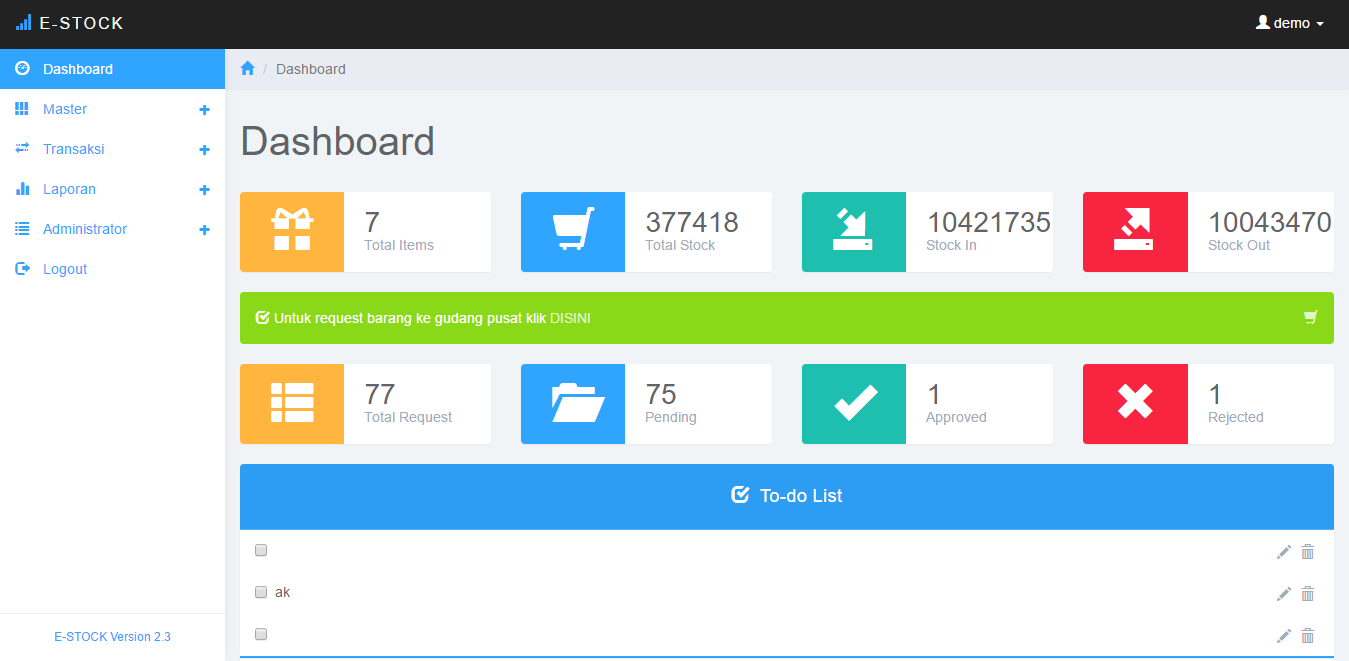Click the Transaksi exchange arrows icon
Screen dimensions: 1349x661
click(22, 148)
